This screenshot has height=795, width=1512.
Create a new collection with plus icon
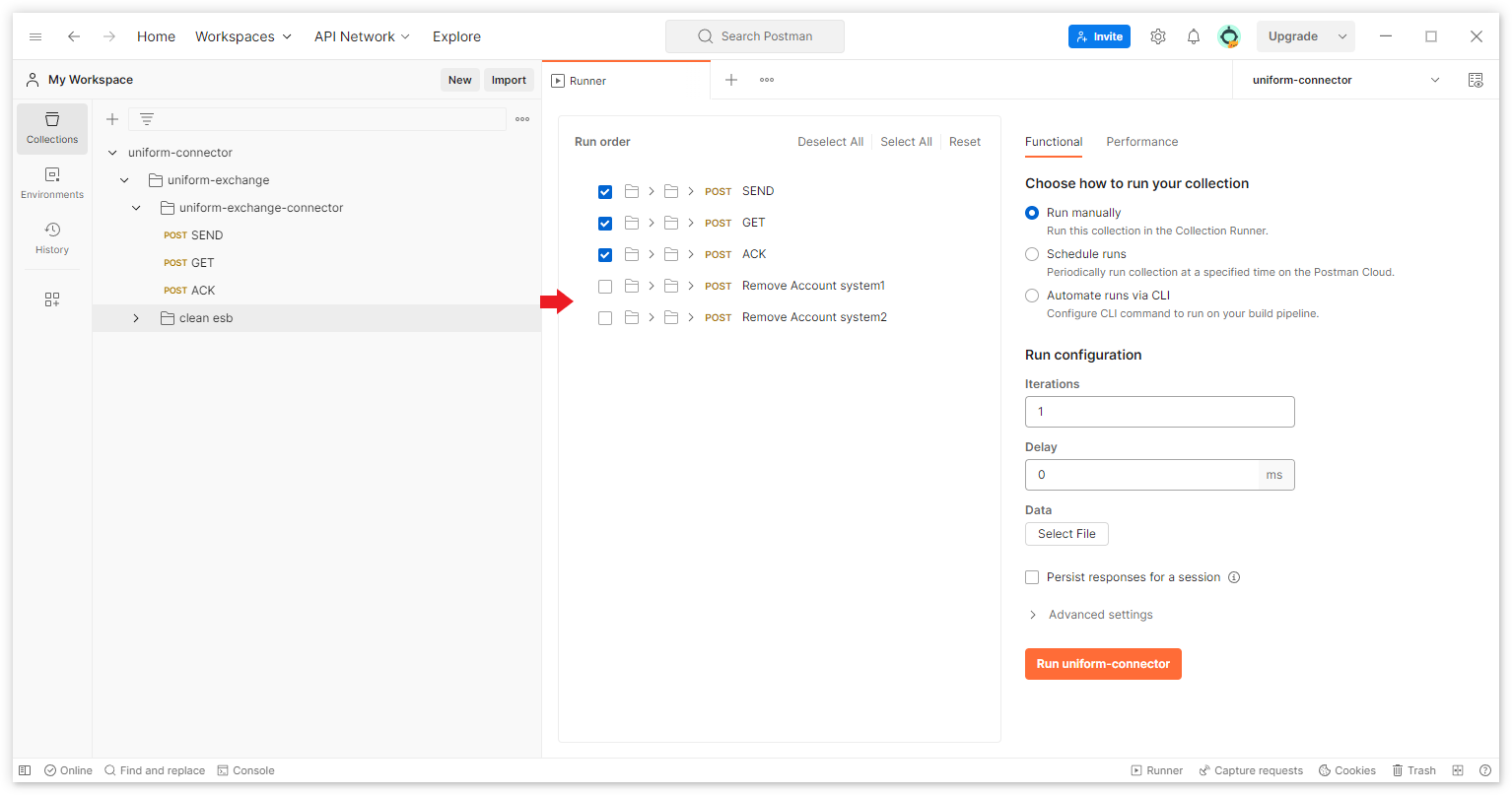(x=112, y=119)
